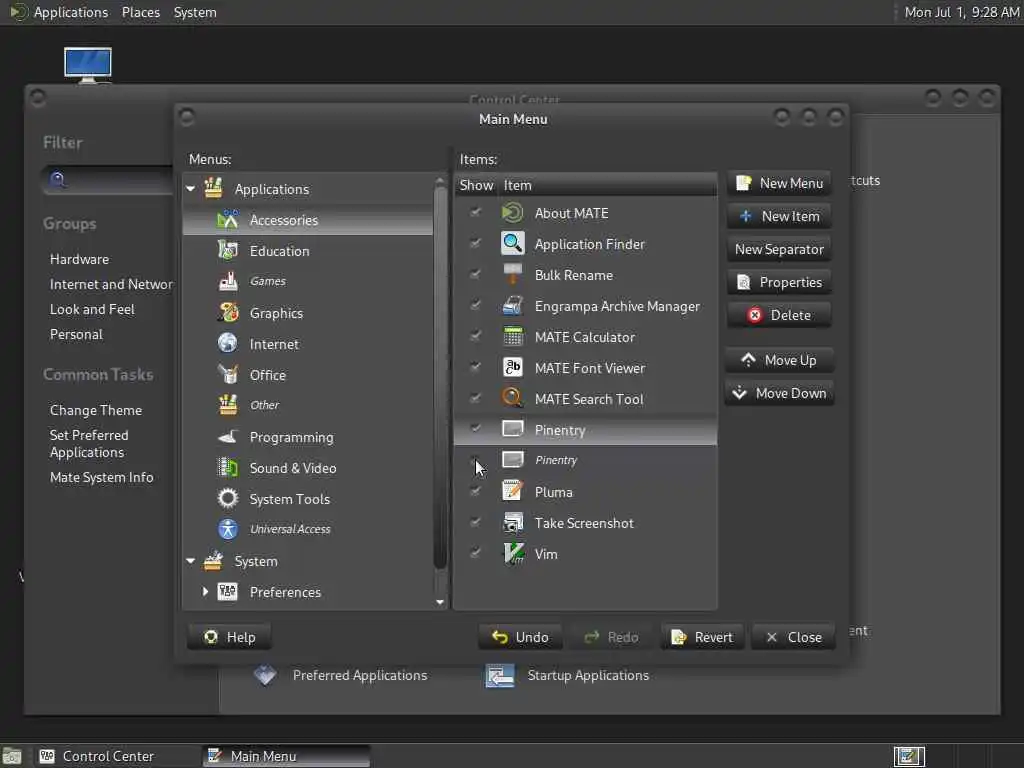Click the Startup Applications icon in Control Center
Viewport: 1024px width, 768px height.
[500, 675]
